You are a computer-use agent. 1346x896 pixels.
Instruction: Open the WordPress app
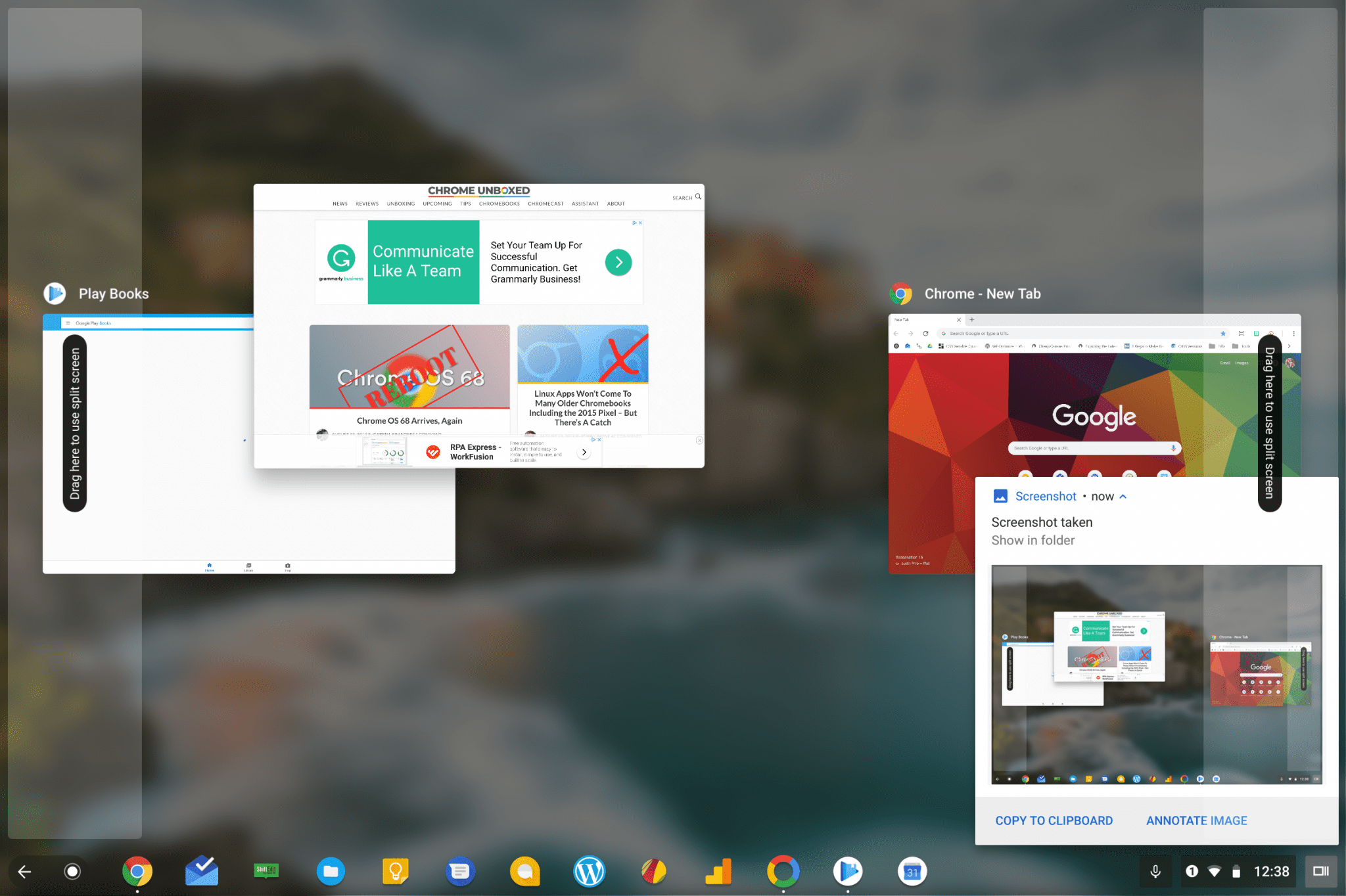tap(590, 872)
